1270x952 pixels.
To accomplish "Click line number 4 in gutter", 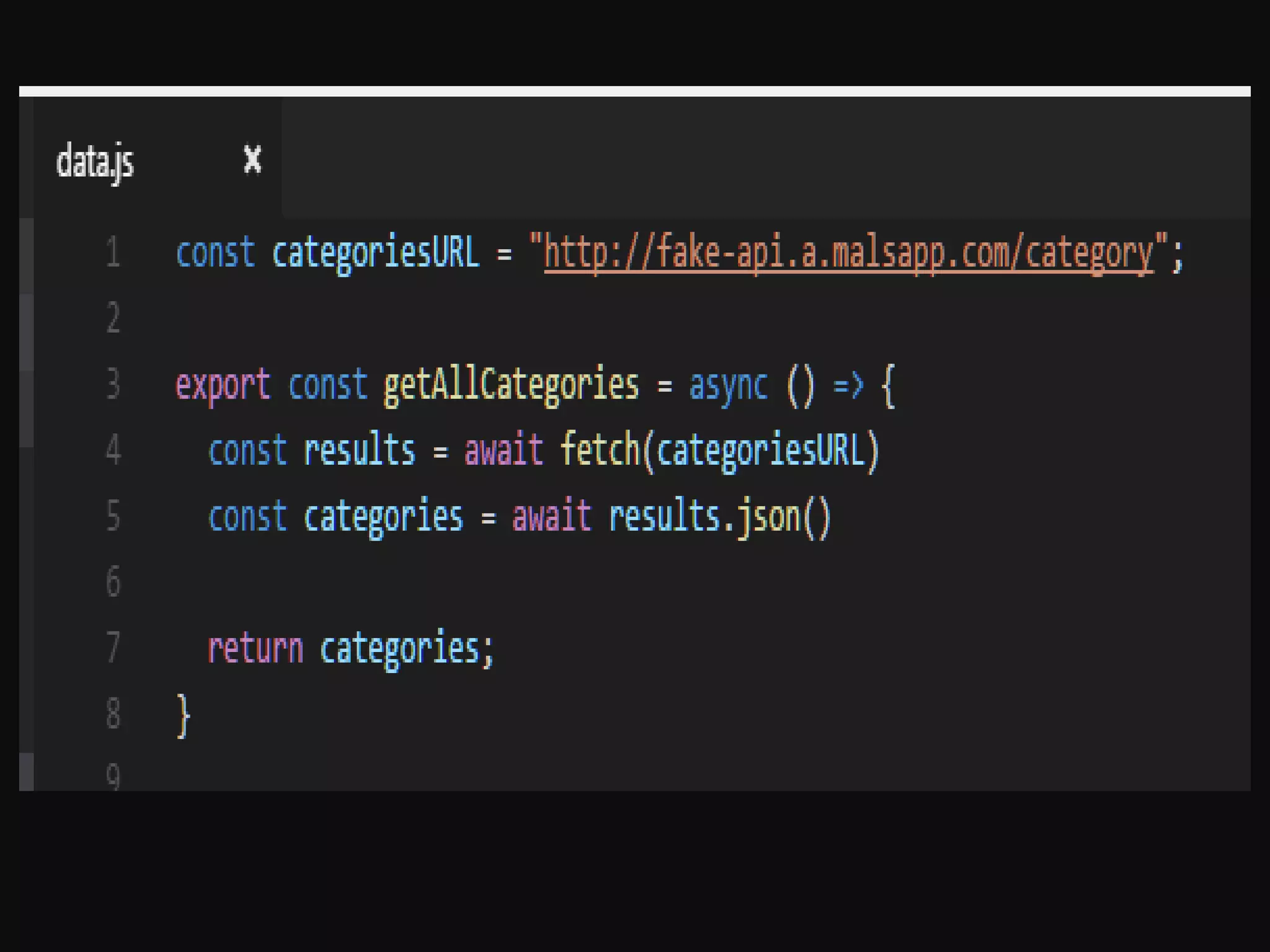I will pyautogui.click(x=113, y=449).
